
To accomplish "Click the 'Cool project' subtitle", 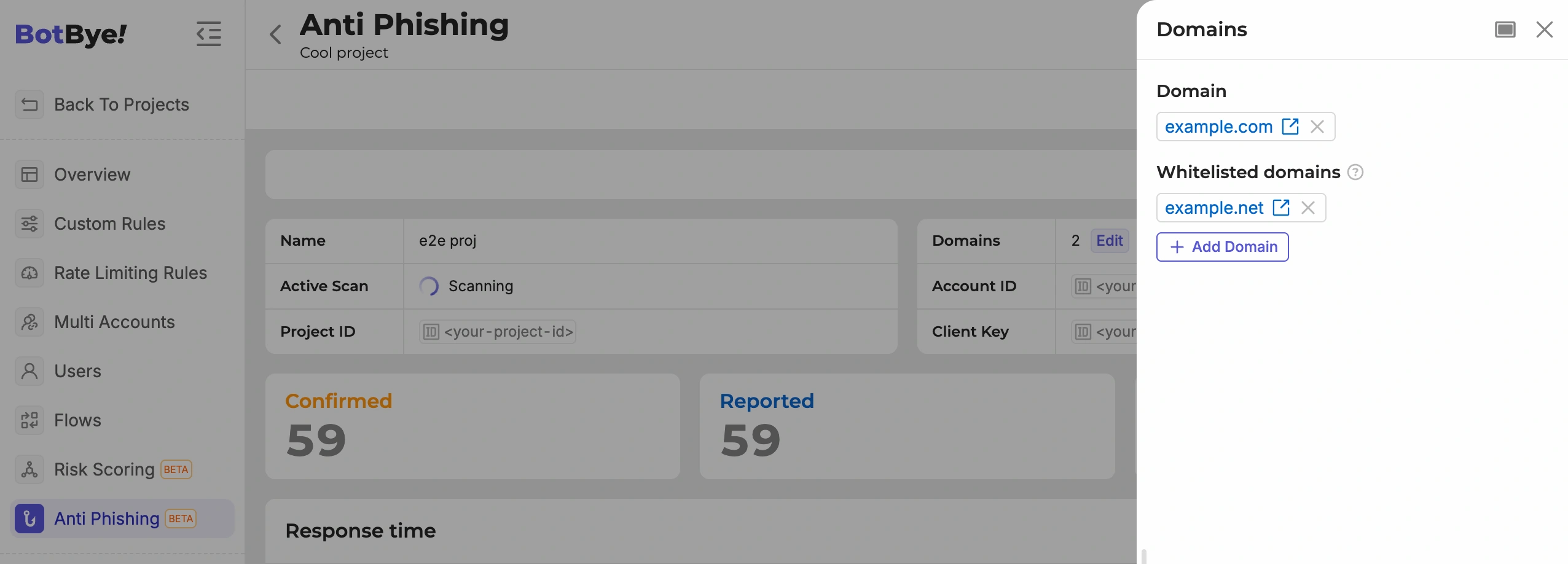I will click(344, 53).
